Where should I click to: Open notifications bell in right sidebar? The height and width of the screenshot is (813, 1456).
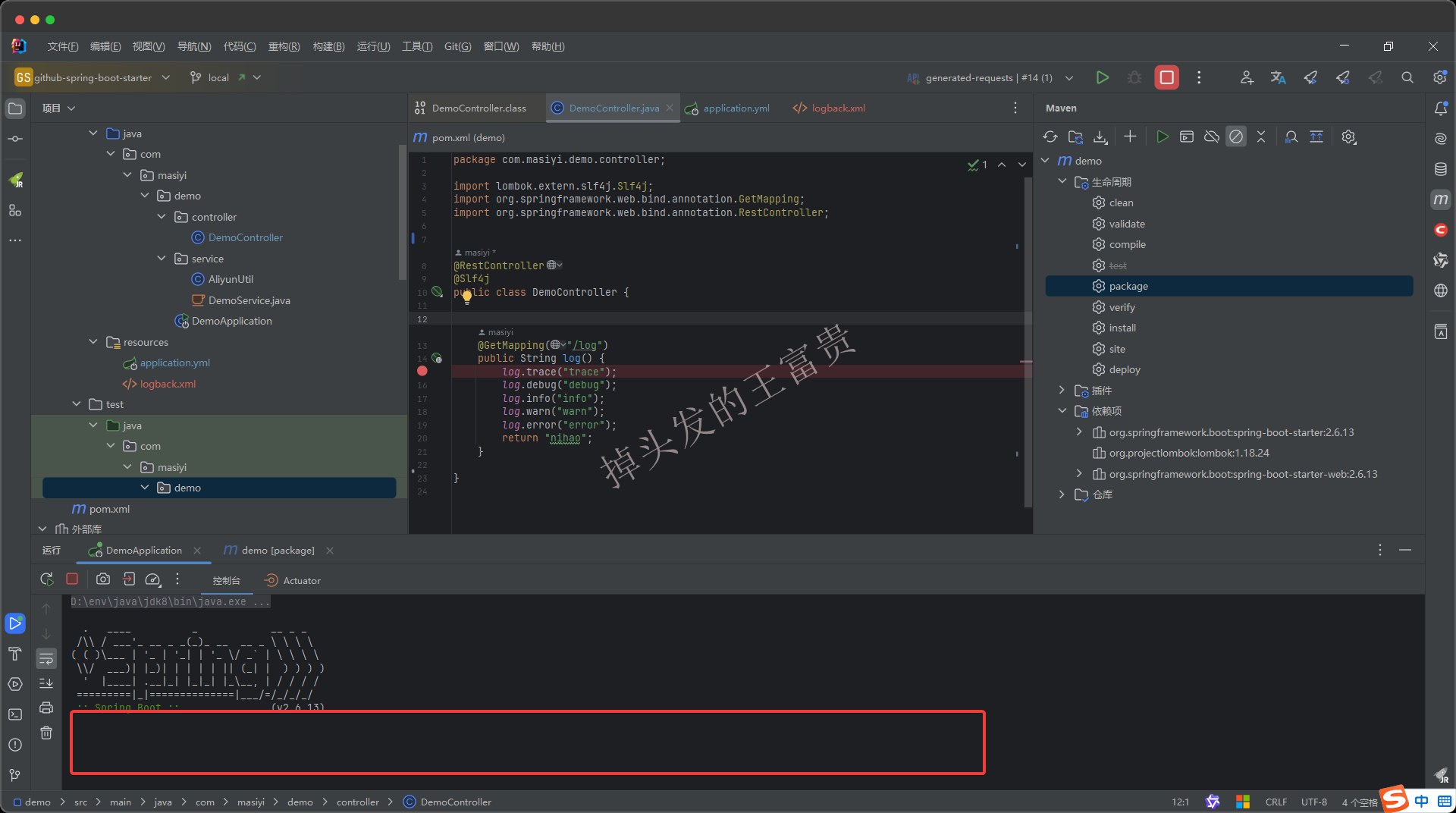(1441, 108)
